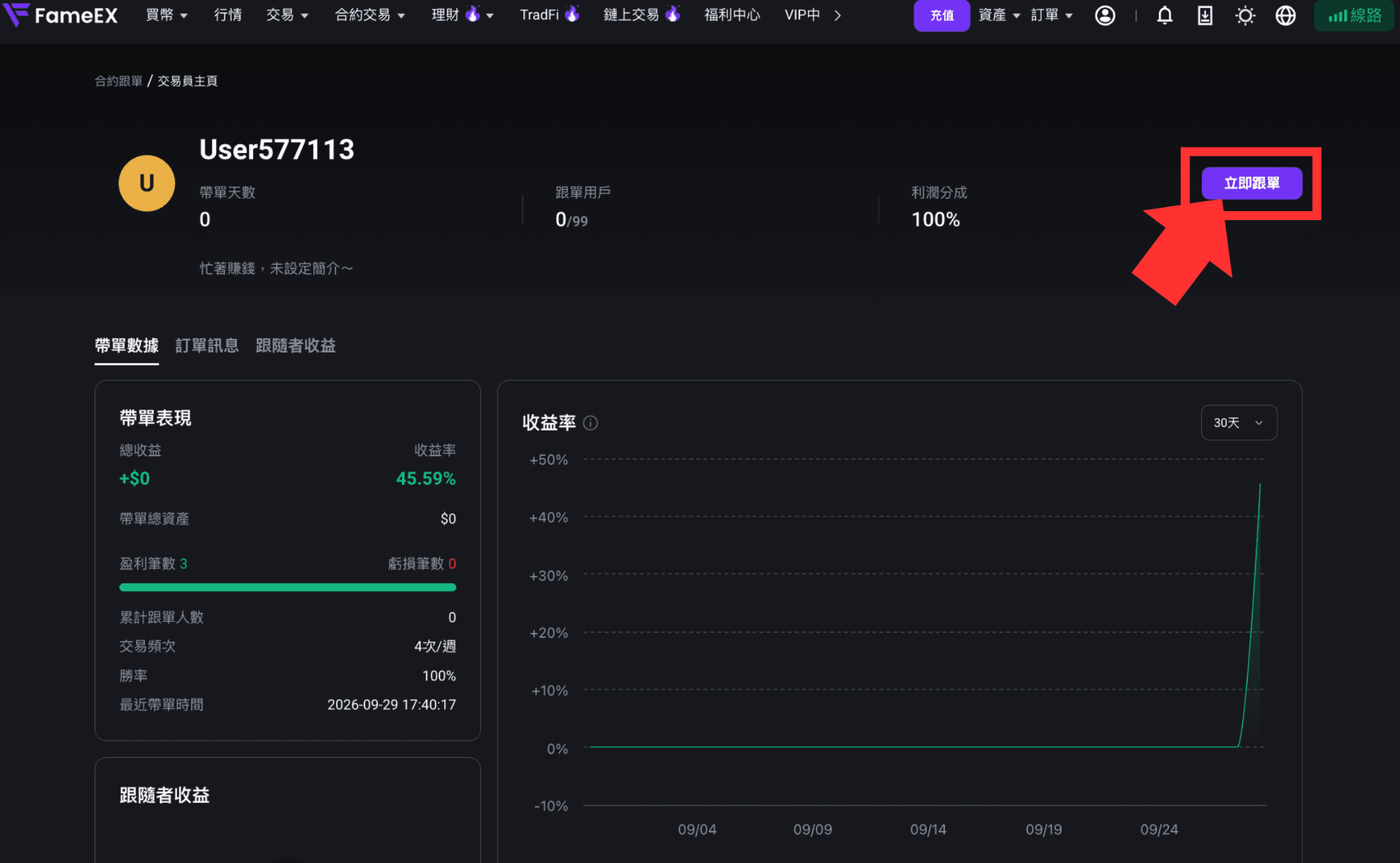1400x863 pixels.
Task: Click the 充值 deposit button
Action: pos(941,15)
